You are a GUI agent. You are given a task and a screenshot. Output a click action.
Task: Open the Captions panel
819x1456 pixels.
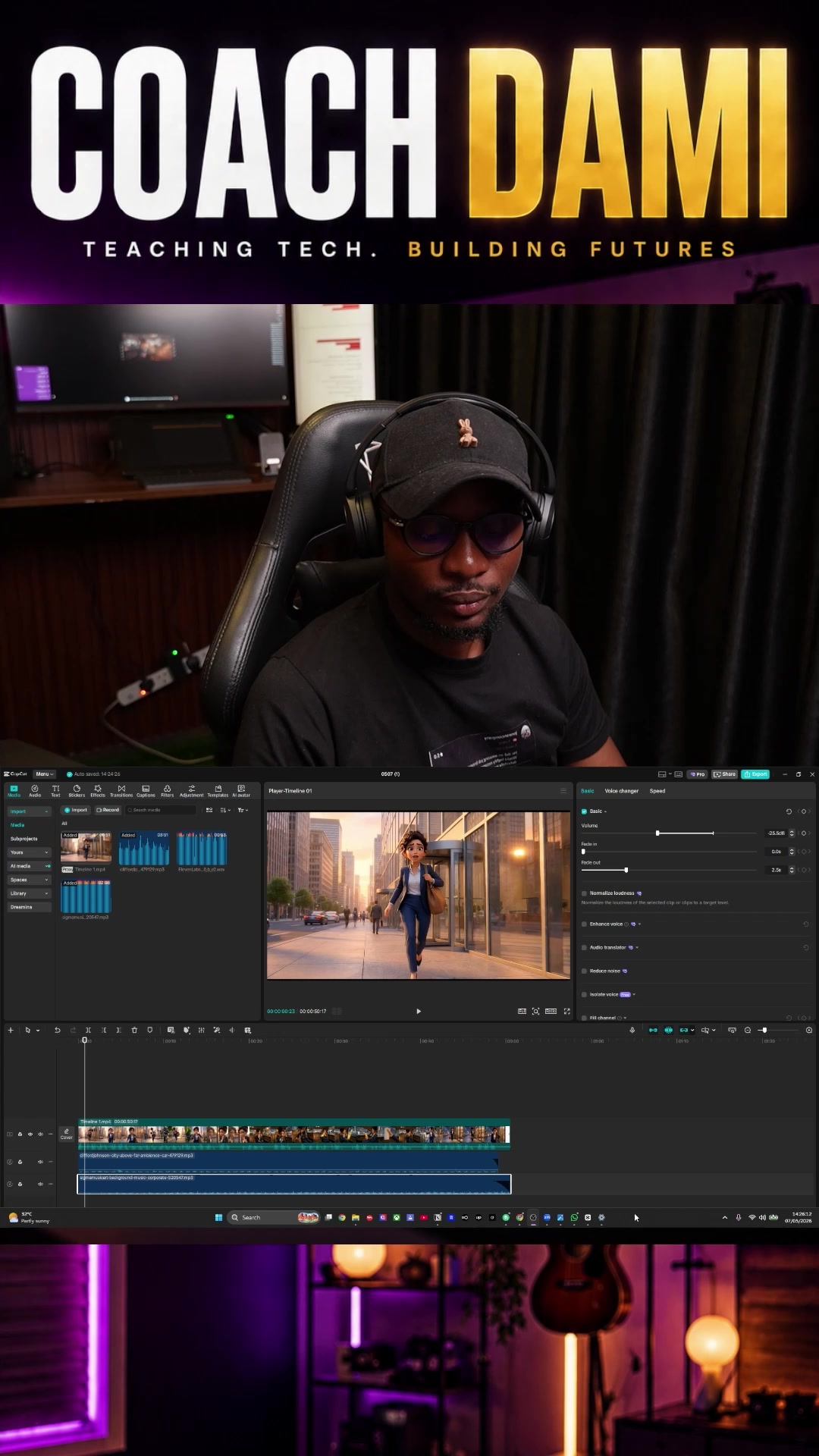pos(146,791)
